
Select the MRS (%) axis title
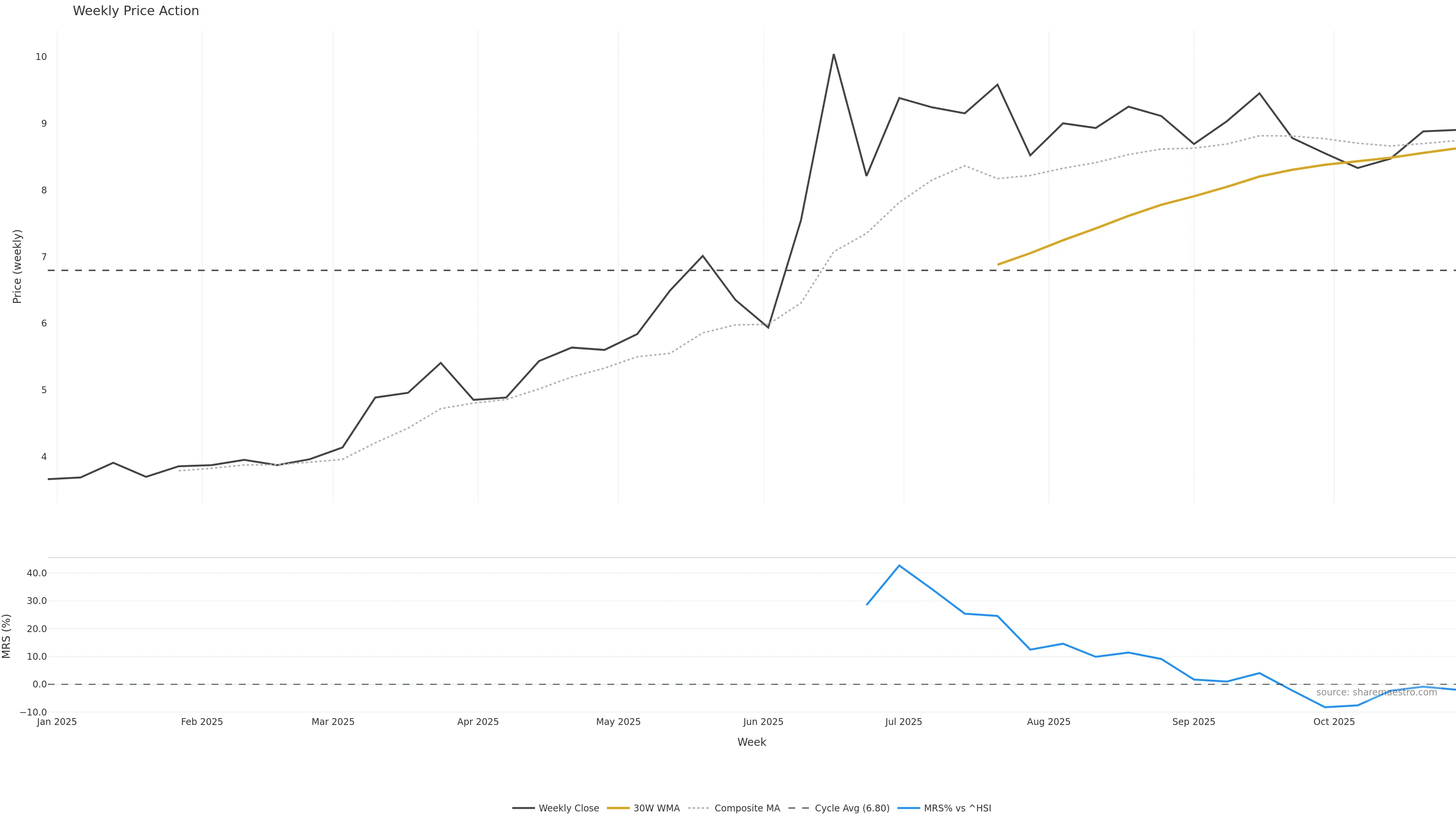(x=7, y=636)
